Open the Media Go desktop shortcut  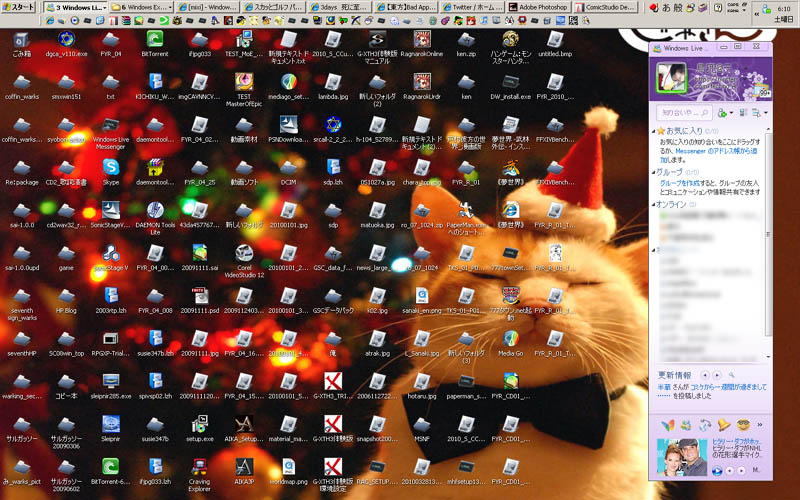[510, 343]
